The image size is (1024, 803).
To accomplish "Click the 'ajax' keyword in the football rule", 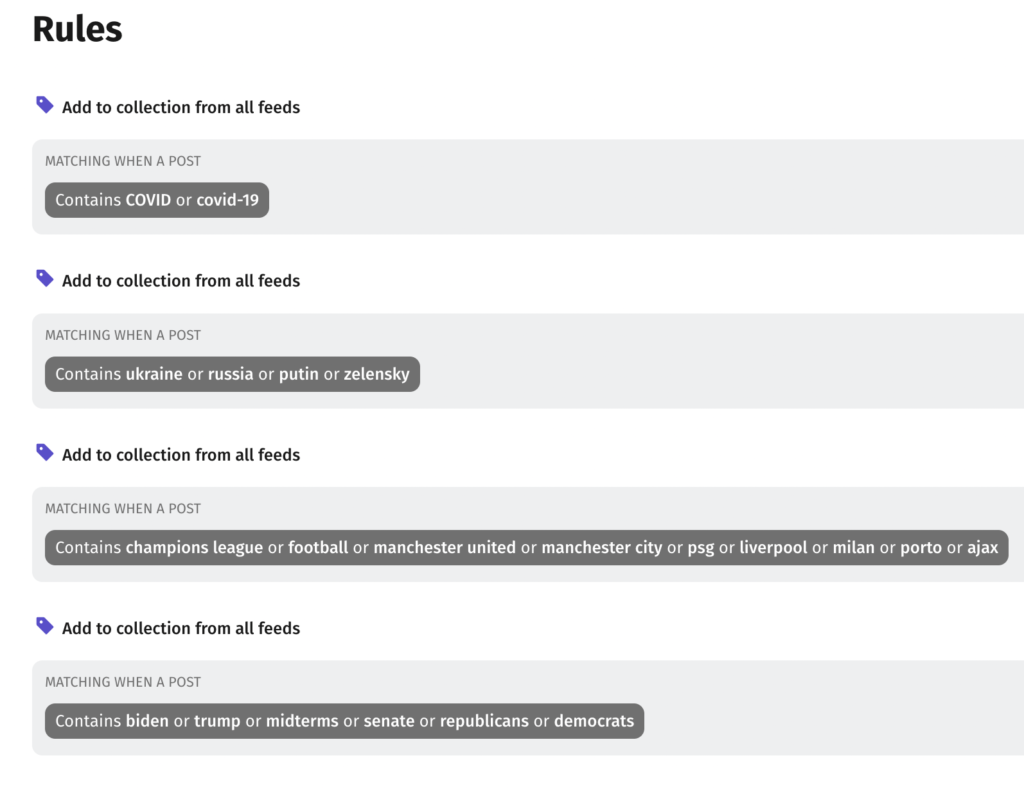I will [983, 548].
